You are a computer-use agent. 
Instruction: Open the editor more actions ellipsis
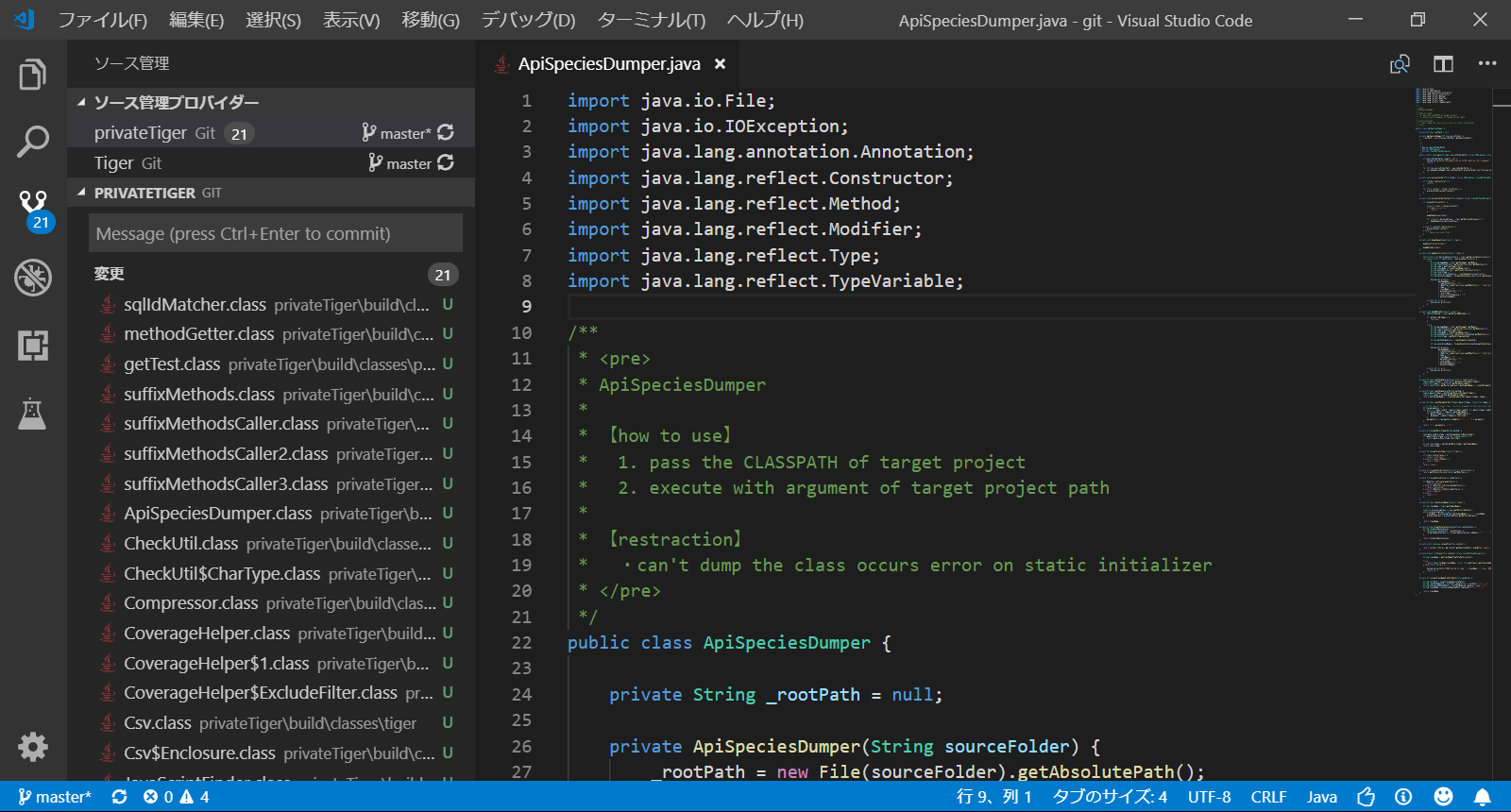pyautogui.click(x=1487, y=63)
